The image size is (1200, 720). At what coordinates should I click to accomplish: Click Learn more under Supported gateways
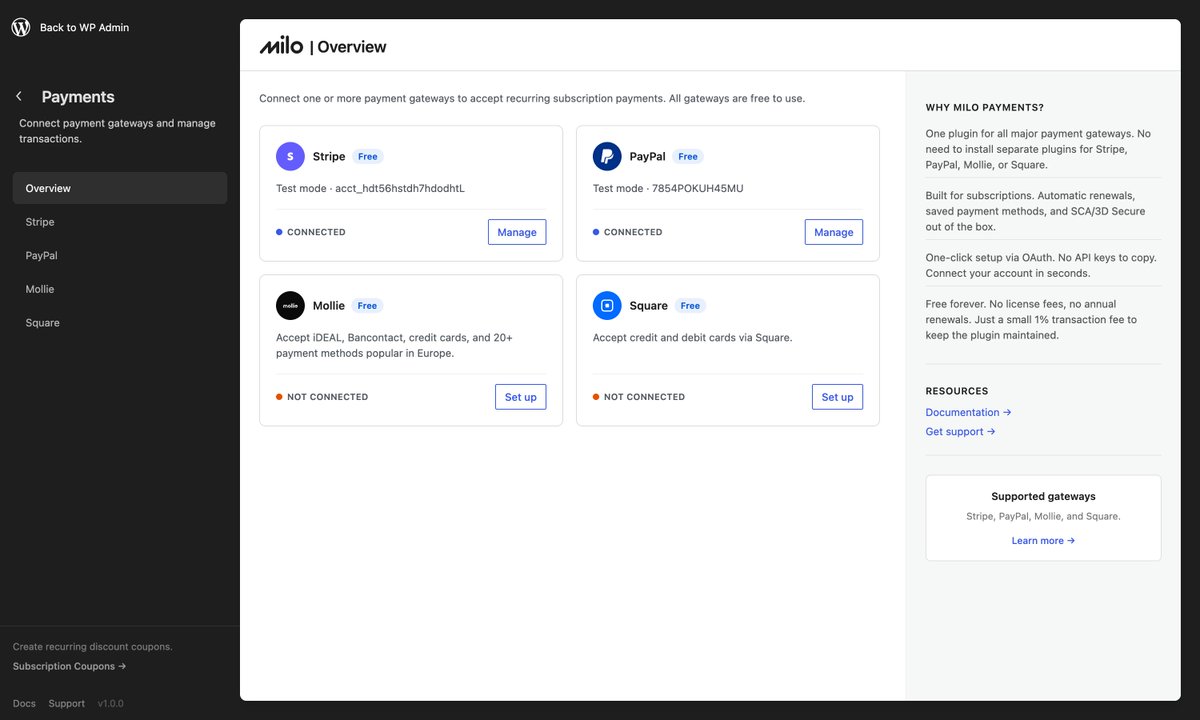1043,541
